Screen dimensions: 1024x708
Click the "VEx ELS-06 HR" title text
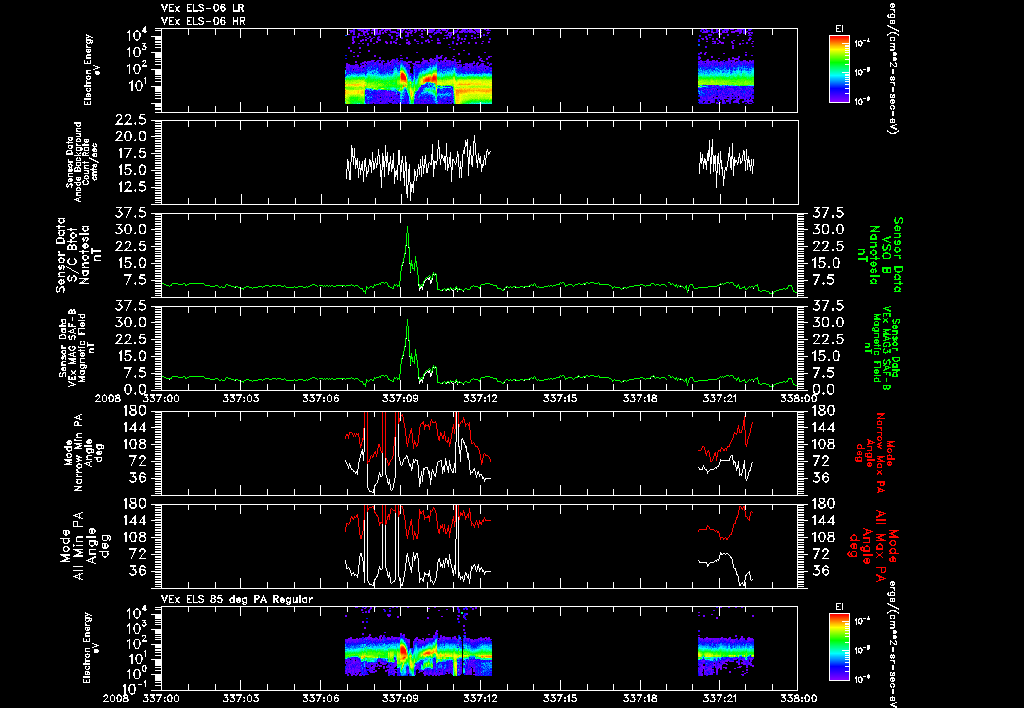[x=202, y=22]
